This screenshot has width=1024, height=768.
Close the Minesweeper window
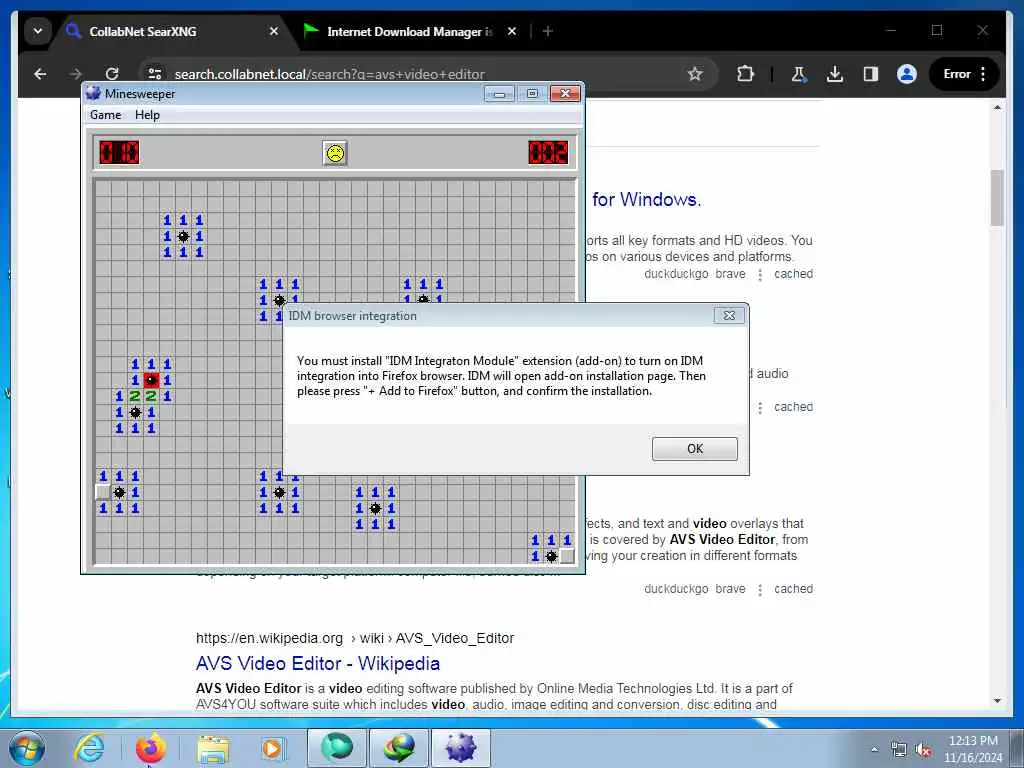566,94
